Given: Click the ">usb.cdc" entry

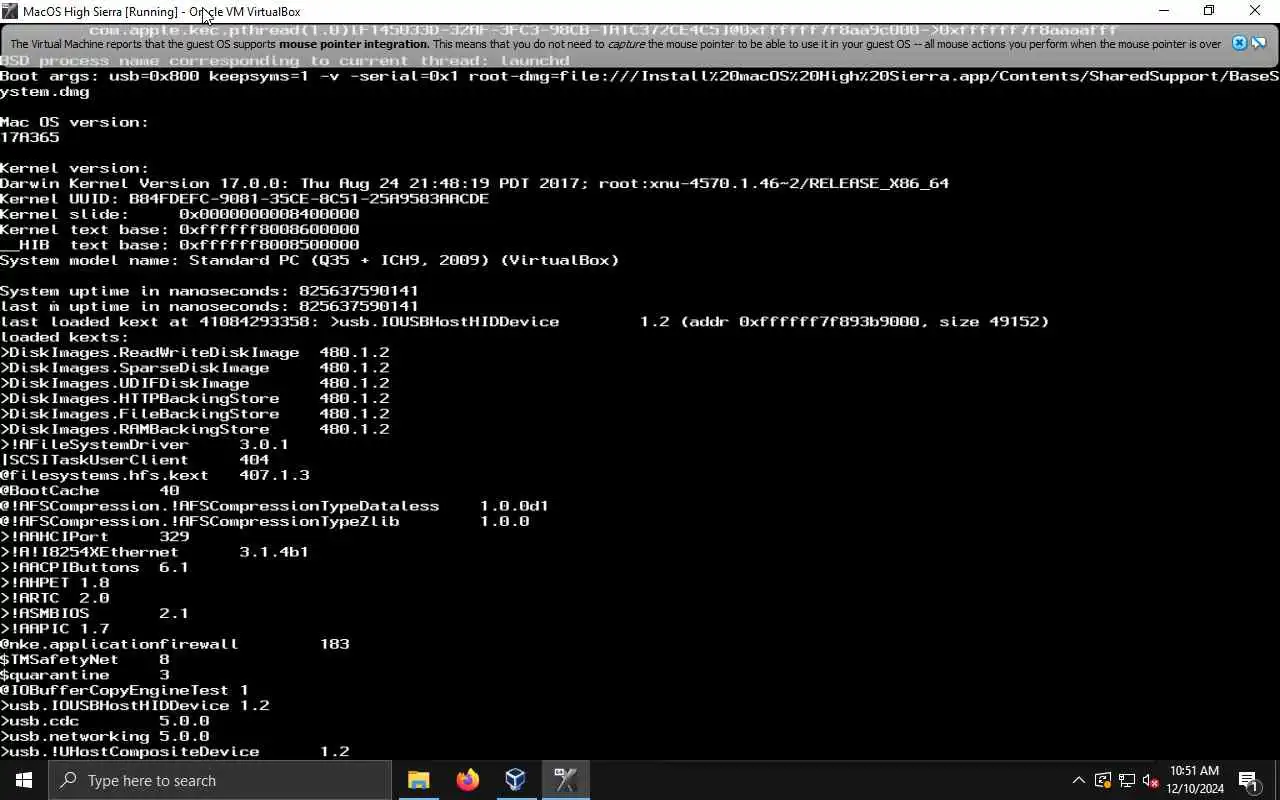Looking at the screenshot, I should 104,721.
